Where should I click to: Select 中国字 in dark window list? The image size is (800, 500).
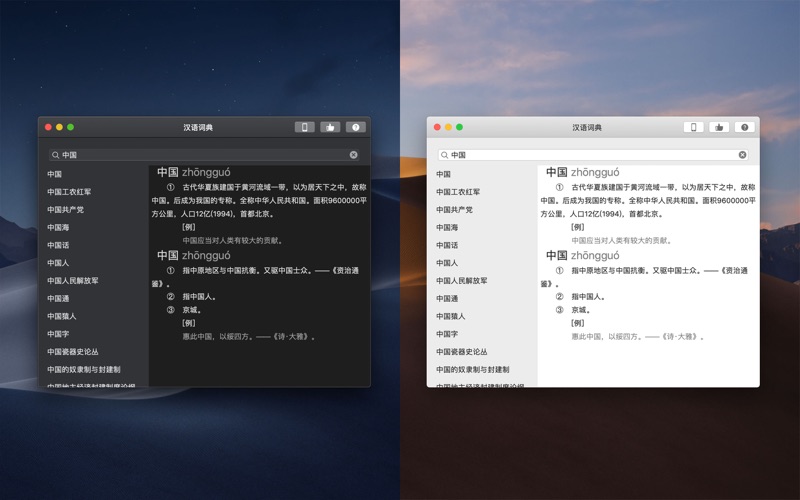coord(58,334)
